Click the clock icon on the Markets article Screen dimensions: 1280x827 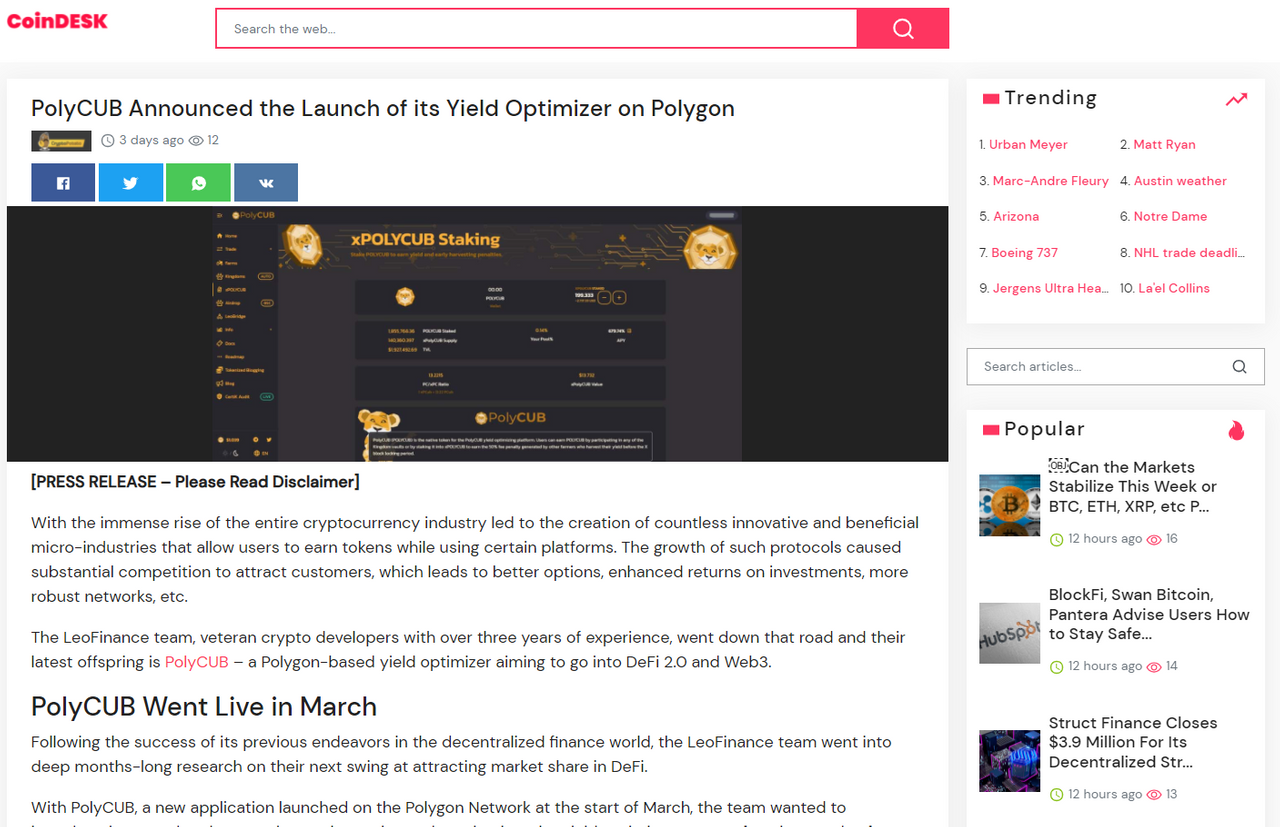coord(1056,539)
